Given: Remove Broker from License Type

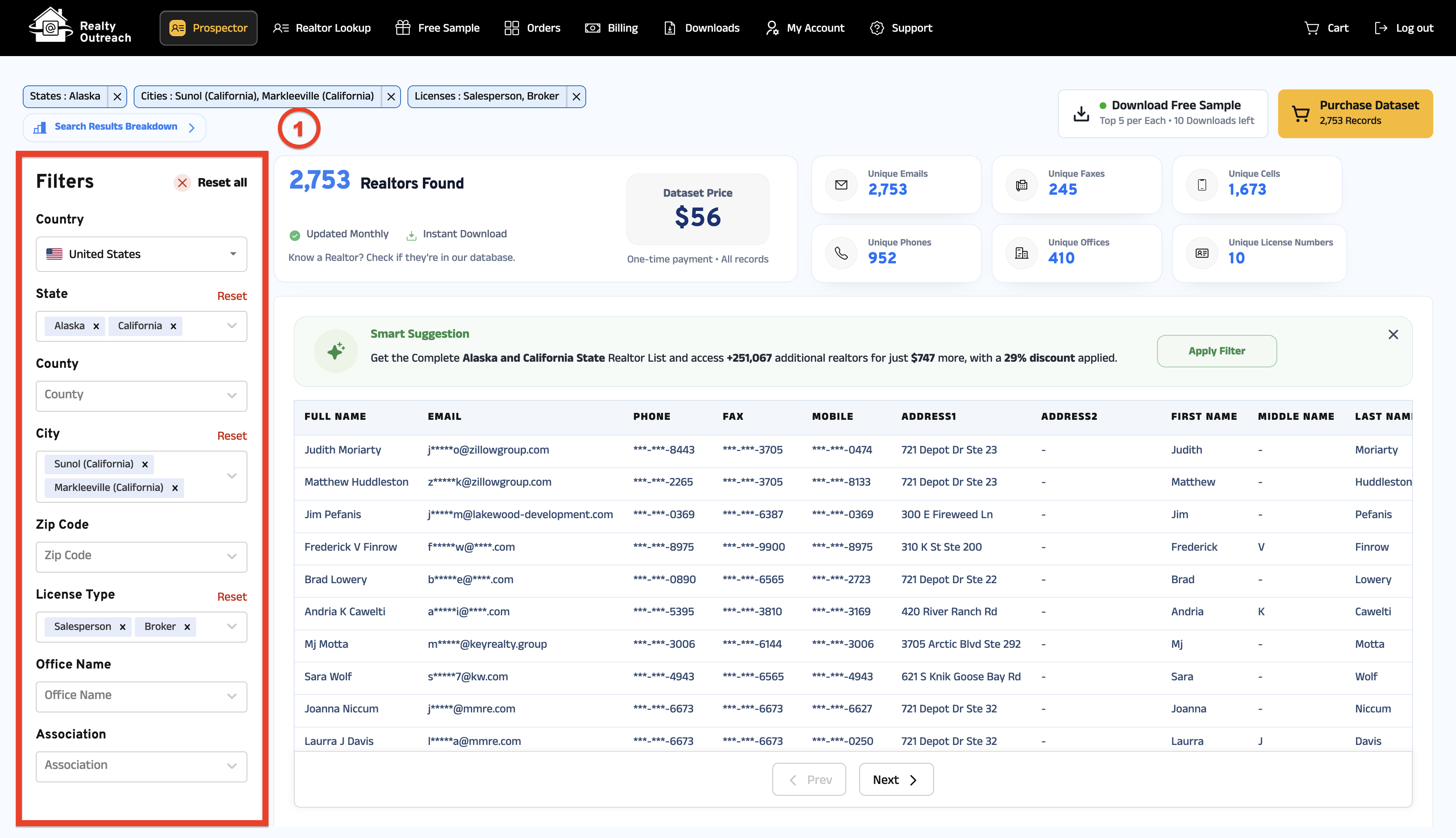Looking at the screenshot, I should pos(187,627).
